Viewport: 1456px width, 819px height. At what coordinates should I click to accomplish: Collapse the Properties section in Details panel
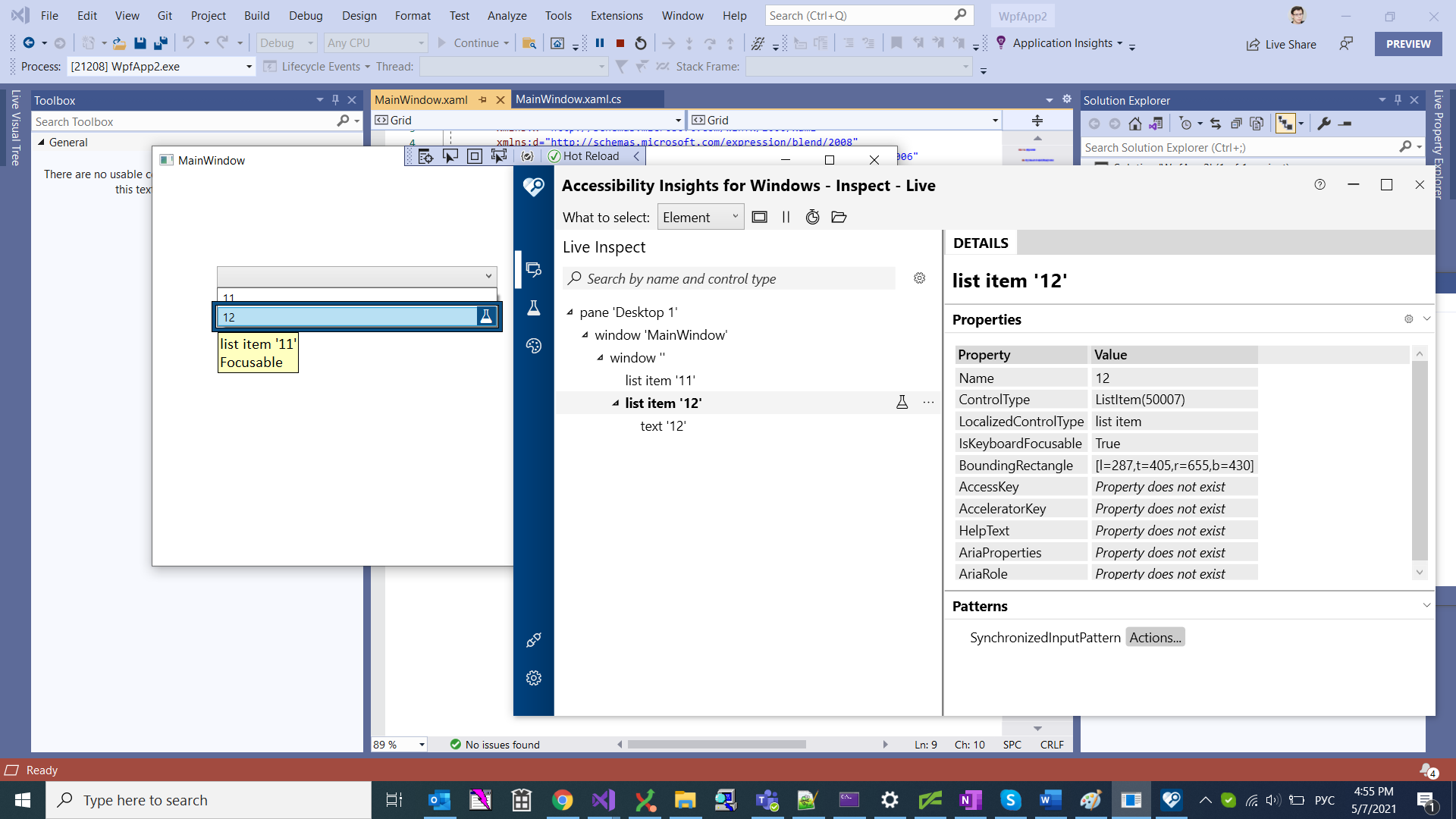pyautogui.click(x=1427, y=318)
